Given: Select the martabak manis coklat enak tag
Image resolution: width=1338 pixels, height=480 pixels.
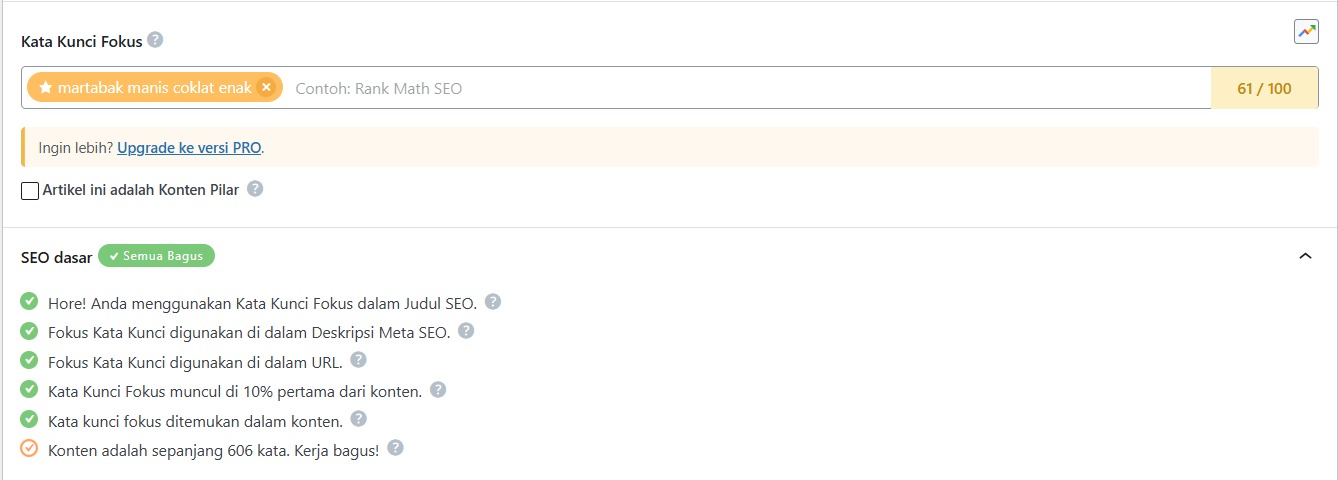Looking at the screenshot, I should pos(154,88).
